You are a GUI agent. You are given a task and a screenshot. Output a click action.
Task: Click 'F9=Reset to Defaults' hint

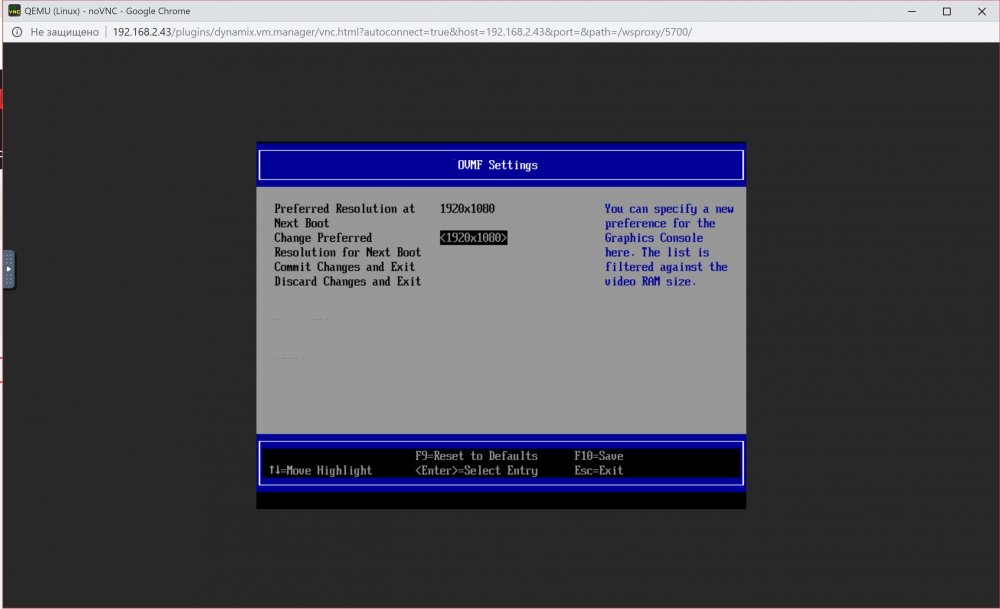pos(476,456)
